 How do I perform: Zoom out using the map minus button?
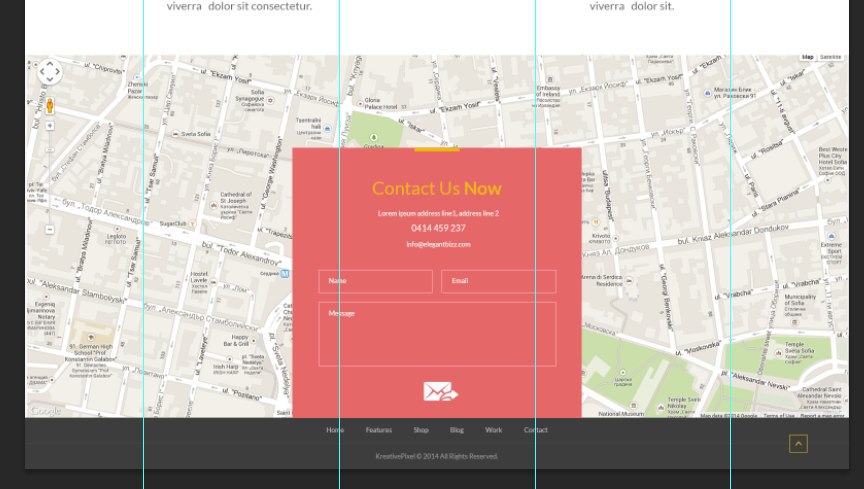click(50, 229)
